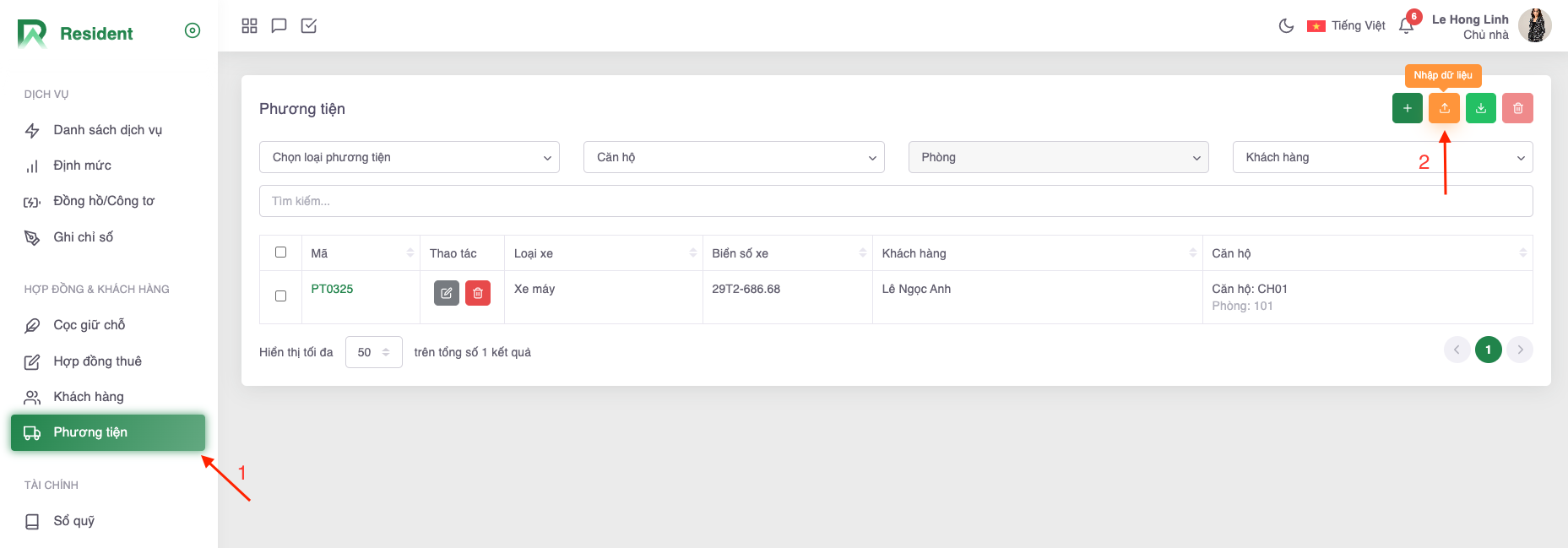
Task: Delete row PT0325 using red trash icon
Action: (x=478, y=293)
